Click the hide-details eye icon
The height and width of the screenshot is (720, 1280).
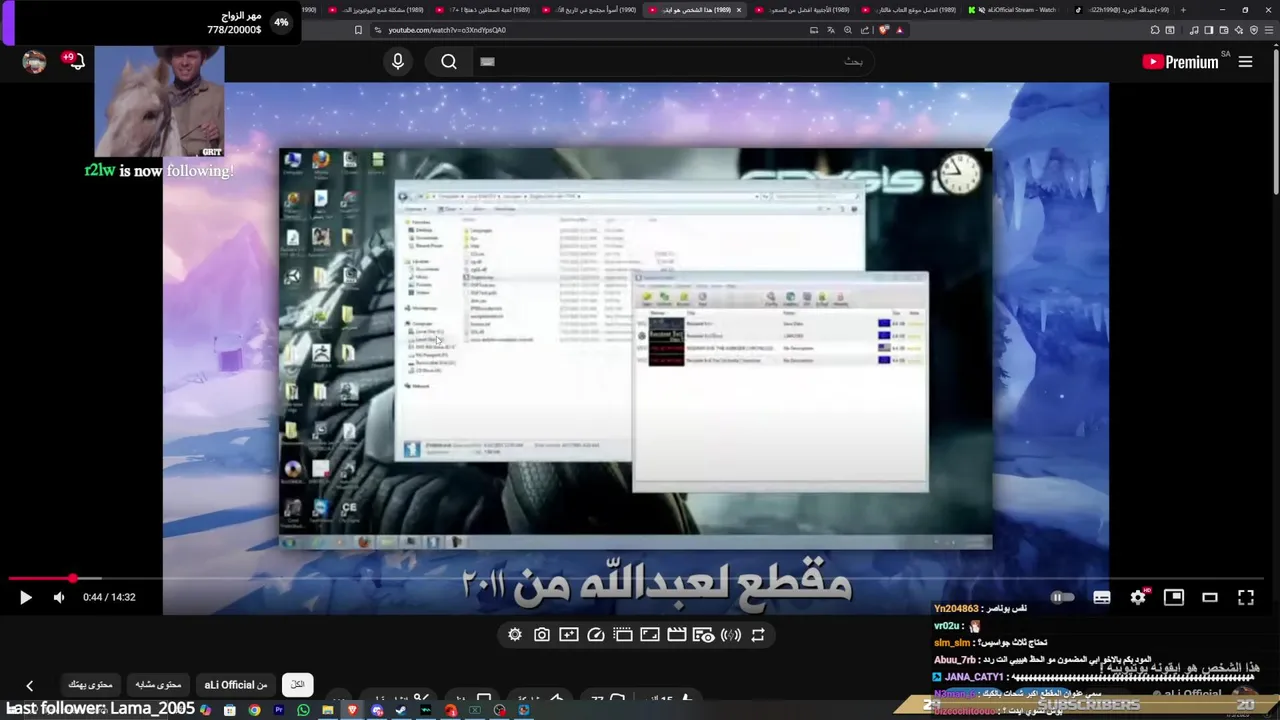pos(704,635)
